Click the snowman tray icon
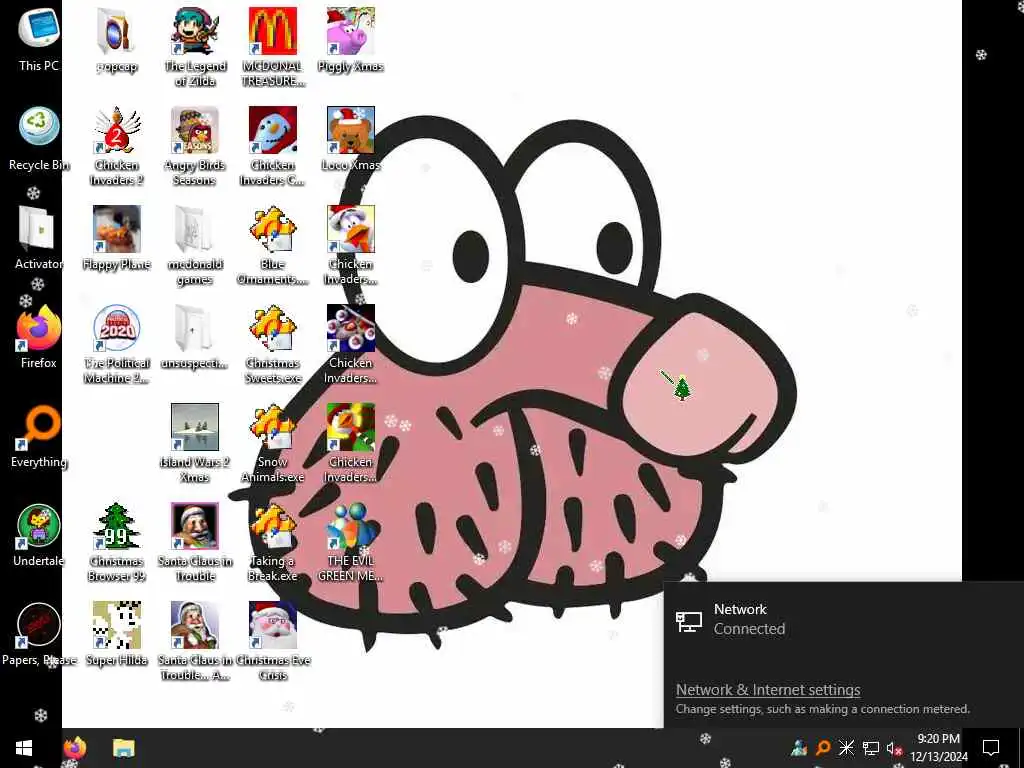 click(799, 748)
